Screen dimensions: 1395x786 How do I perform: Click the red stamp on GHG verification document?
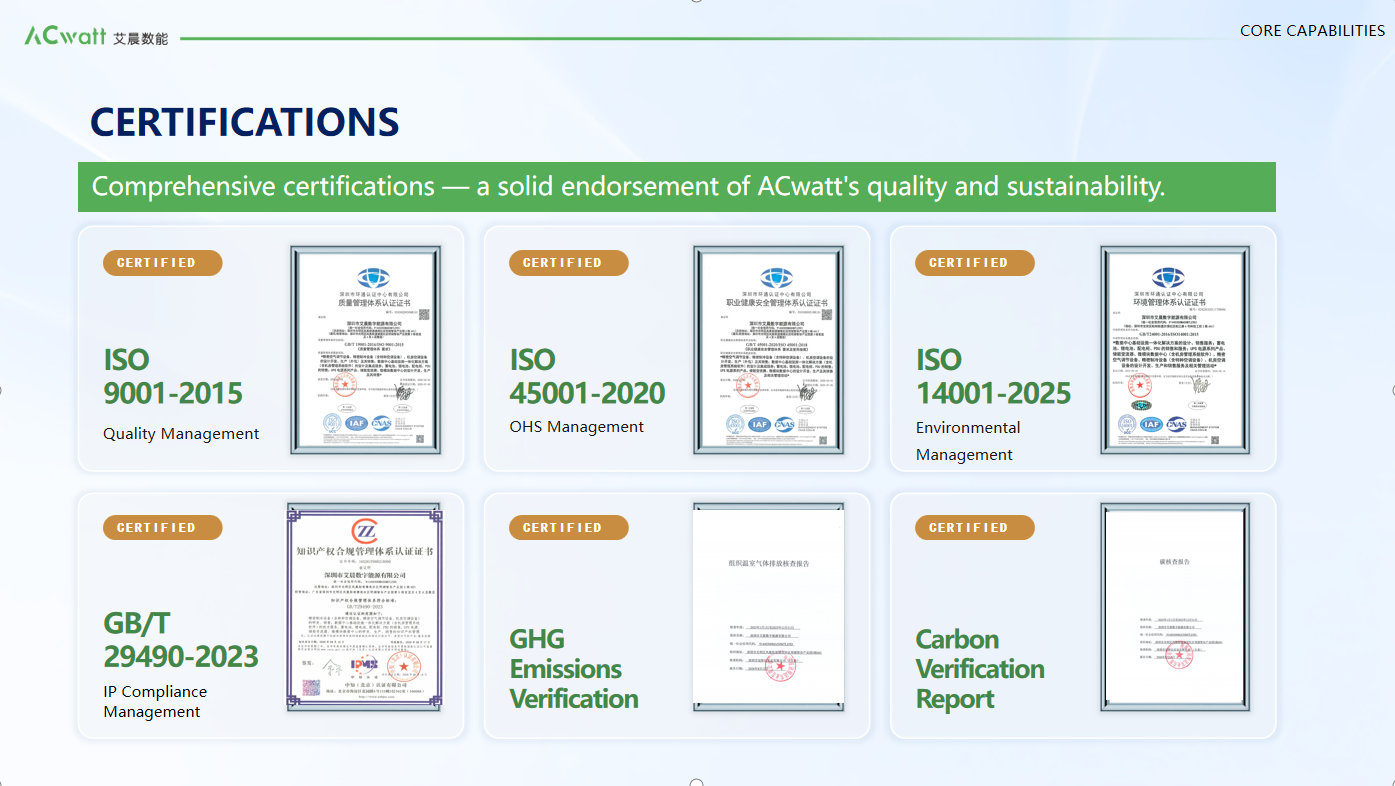780,666
